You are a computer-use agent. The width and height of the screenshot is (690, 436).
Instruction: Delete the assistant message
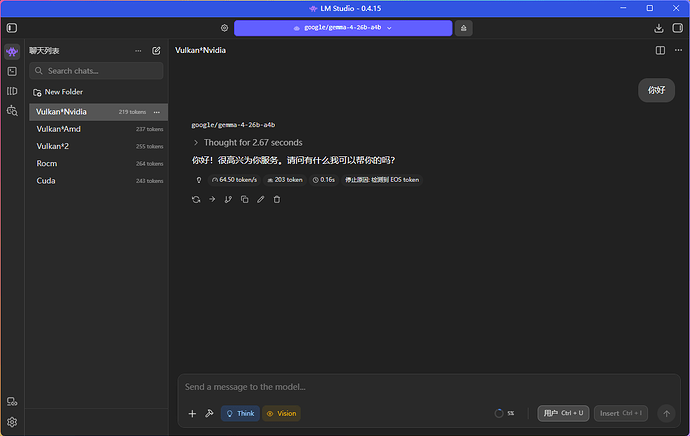pos(277,199)
